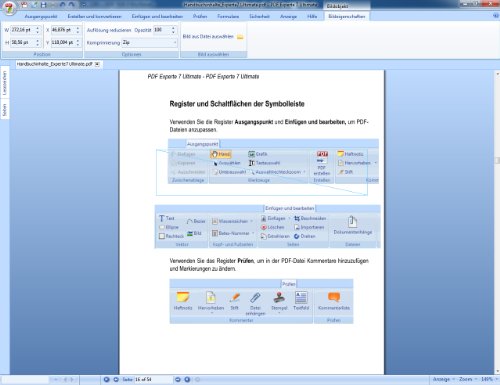Click the undo arrow in quick access toolbar
Viewport: 500px width, 385px height.
click(62, 5)
